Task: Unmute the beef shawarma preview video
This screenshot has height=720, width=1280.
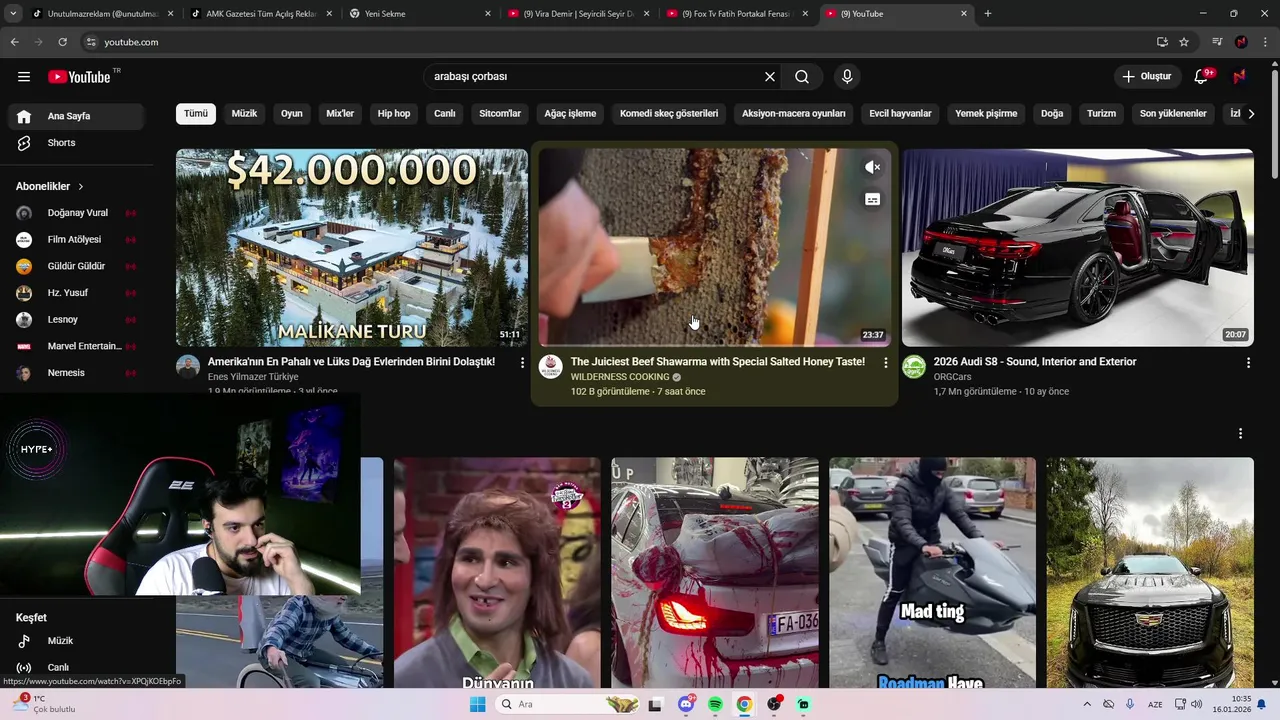Action: [872, 167]
